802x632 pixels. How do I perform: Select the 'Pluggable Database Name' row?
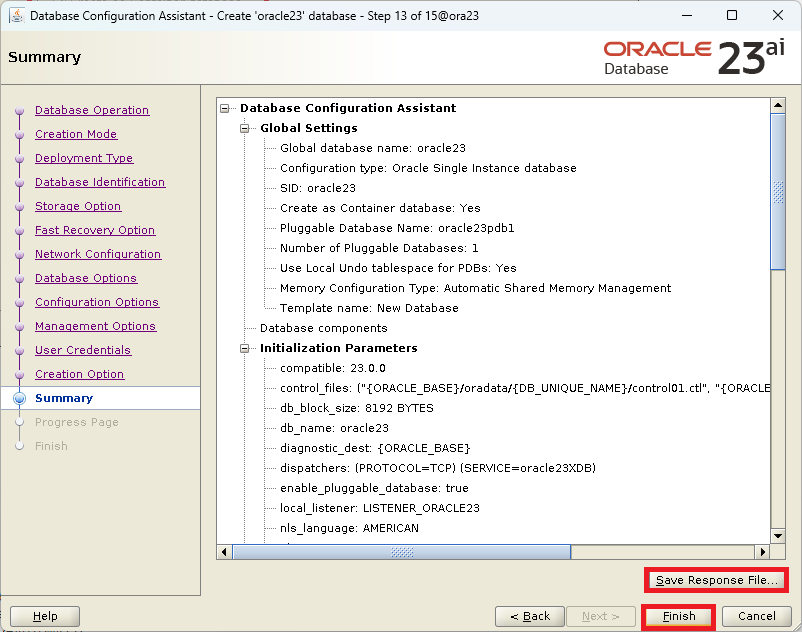397,228
